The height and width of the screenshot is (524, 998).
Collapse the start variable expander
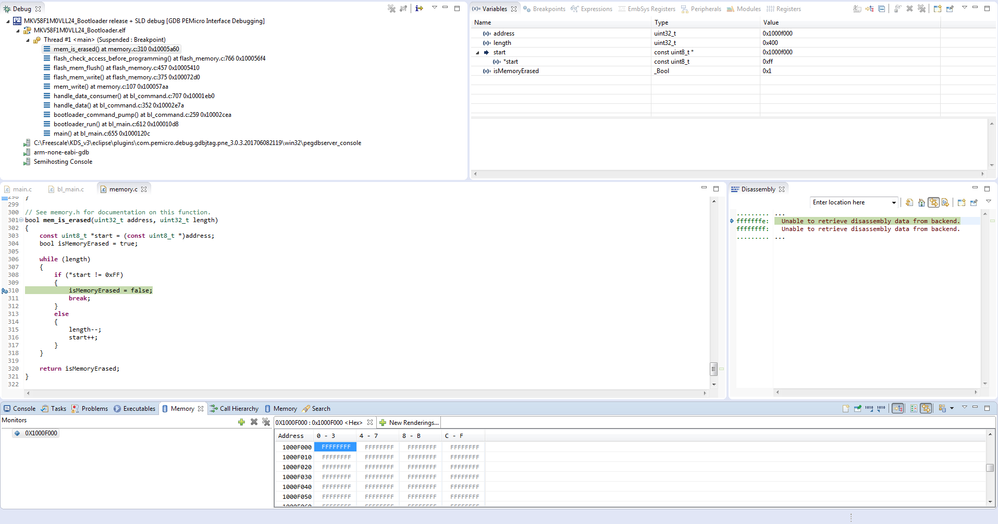pos(478,52)
